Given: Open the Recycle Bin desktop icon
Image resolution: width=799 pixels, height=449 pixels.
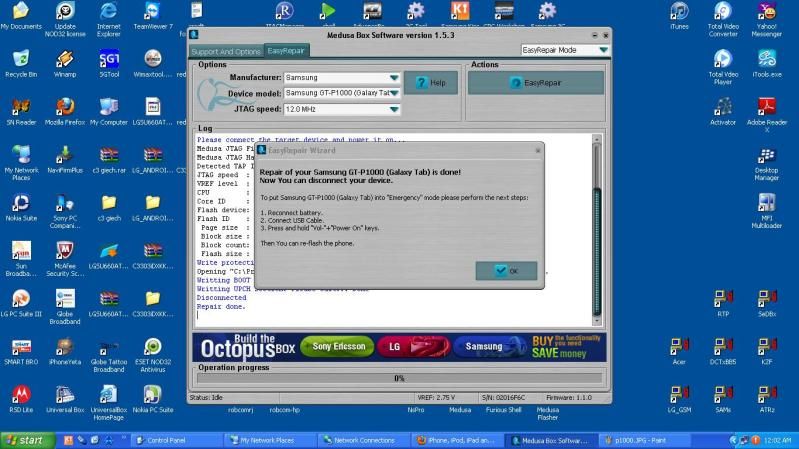Looking at the screenshot, I should pyautogui.click(x=21, y=64).
